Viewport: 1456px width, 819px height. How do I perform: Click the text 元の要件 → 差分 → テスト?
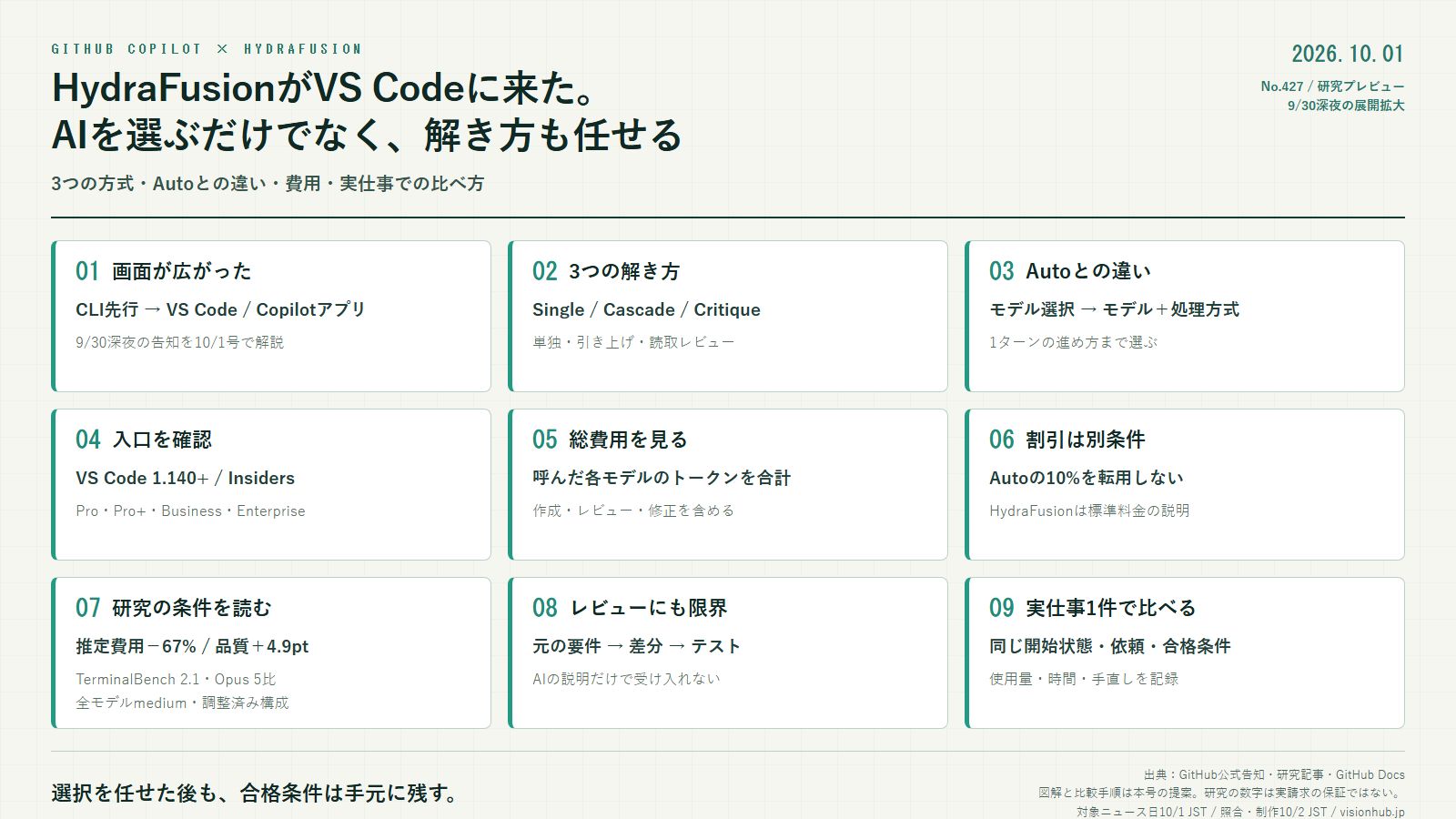(636, 646)
